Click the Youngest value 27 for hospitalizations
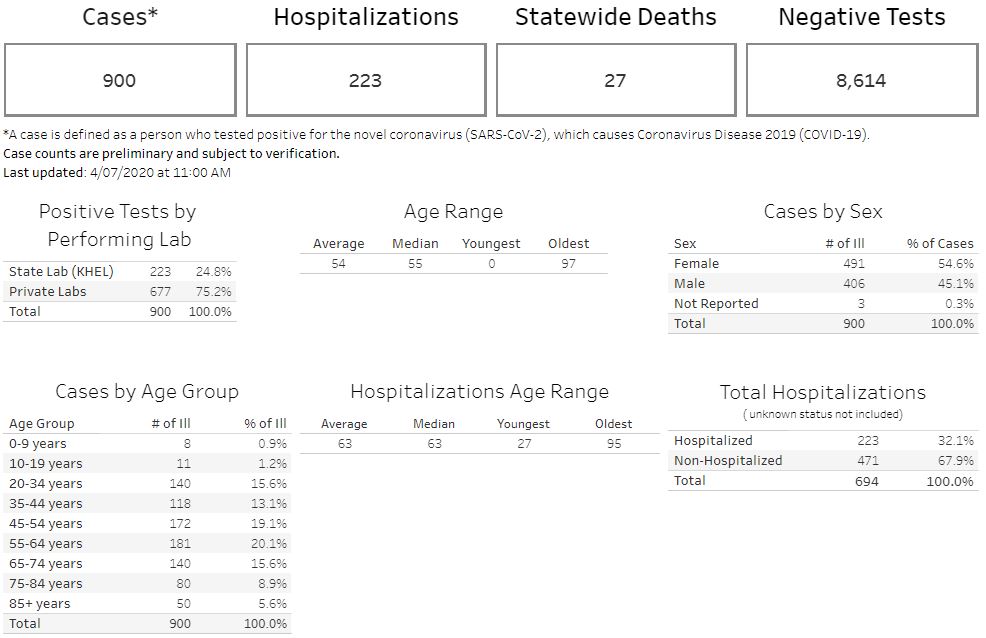986x638 pixels. (x=524, y=443)
